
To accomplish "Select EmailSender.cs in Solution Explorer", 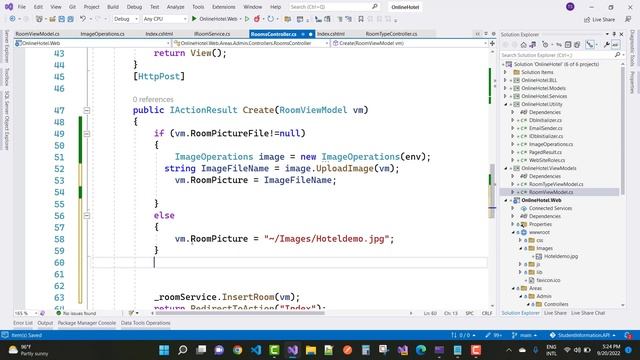I will click(x=545, y=128).
